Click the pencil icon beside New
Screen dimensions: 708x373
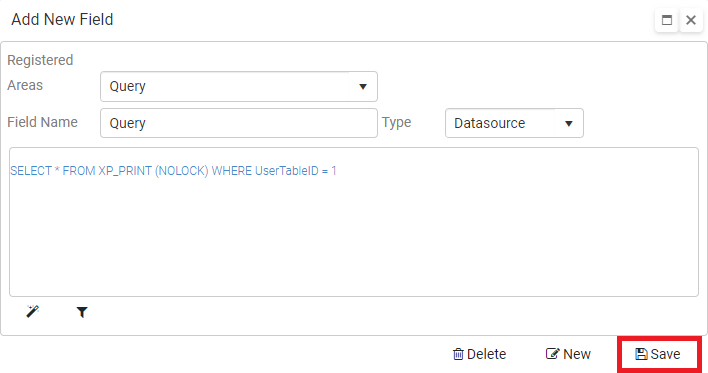point(552,354)
